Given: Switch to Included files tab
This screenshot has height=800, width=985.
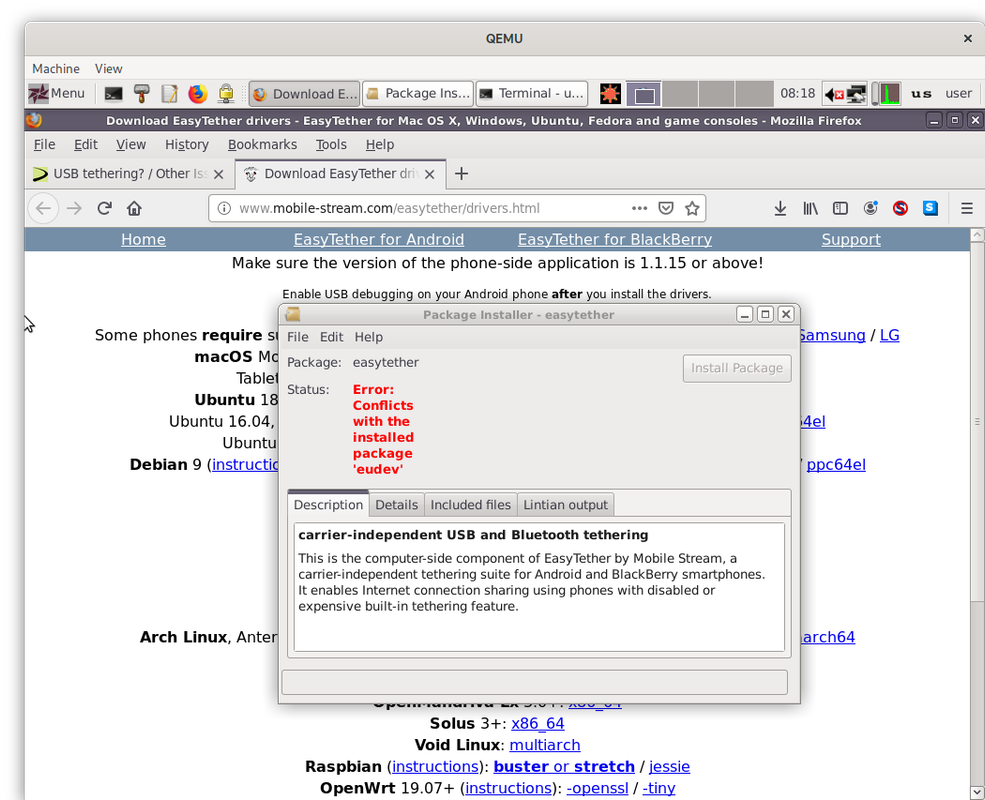Looking at the screenshot, I should click(x=471, y=505).
